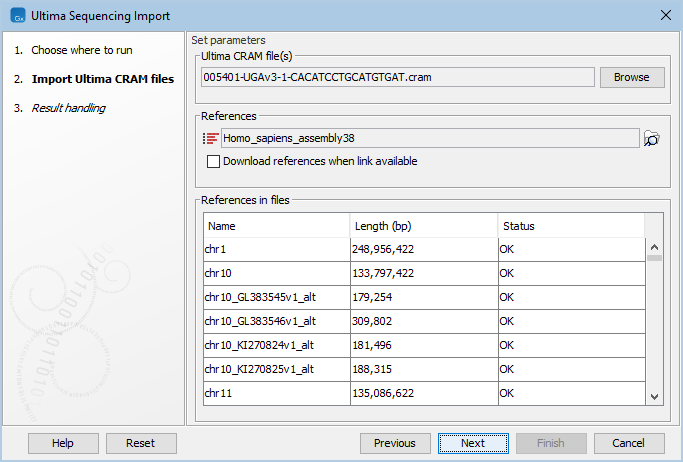This screenshot has width=683, height=462.
Task: Click the Status column header
Action: coord(570,226)
